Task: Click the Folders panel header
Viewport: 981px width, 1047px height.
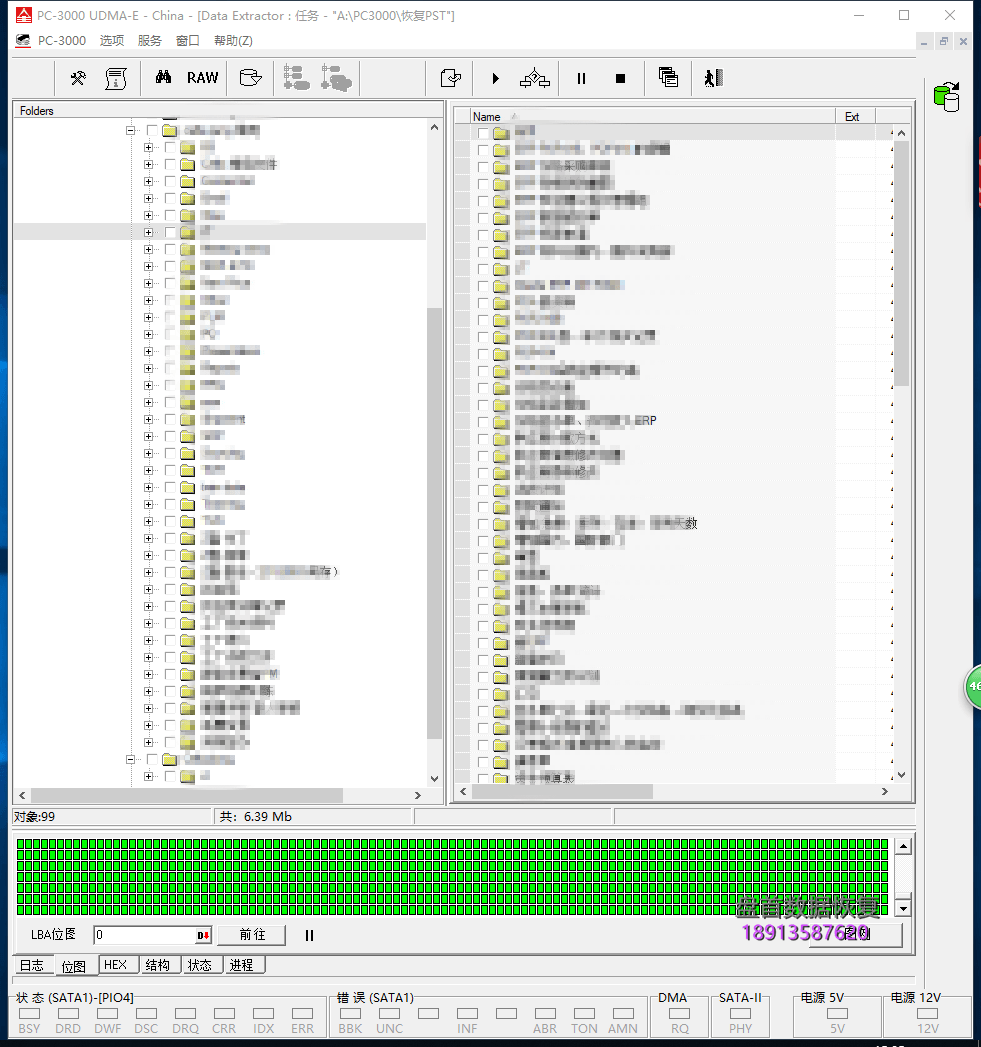Action: pos(228,111)
